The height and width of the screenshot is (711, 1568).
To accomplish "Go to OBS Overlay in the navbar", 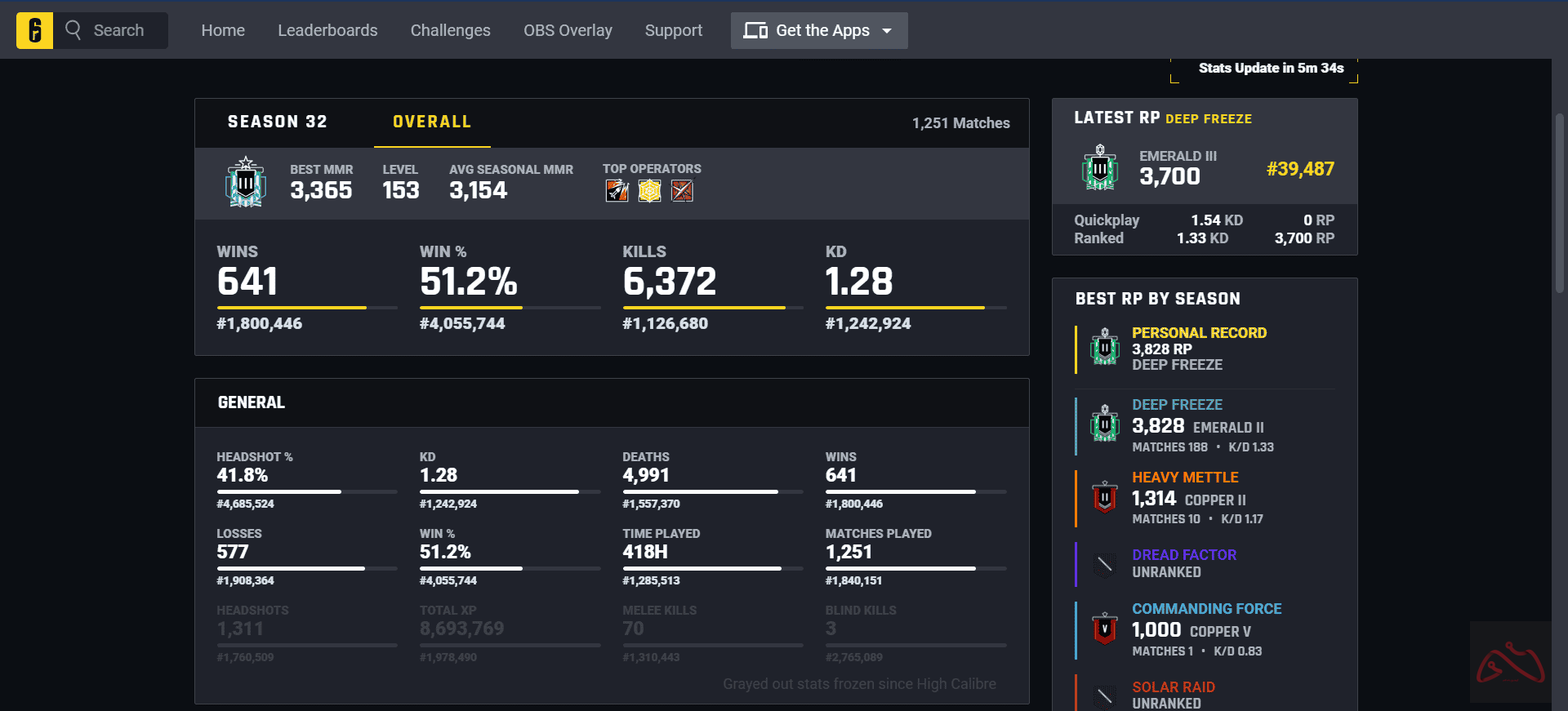I will (x=568, y=30).
